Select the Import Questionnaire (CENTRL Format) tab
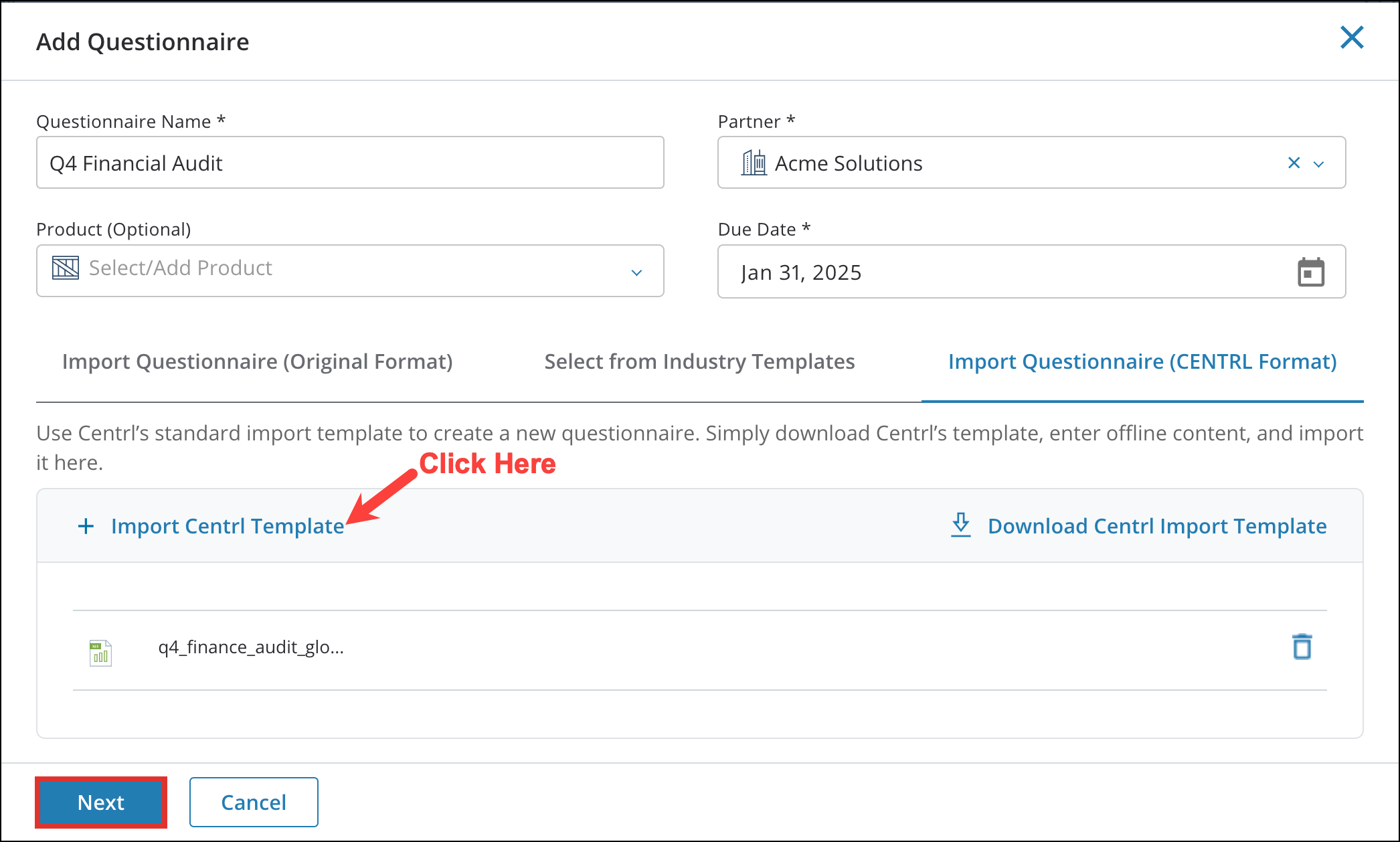The image size is (1400, 842). point(1142,361)
